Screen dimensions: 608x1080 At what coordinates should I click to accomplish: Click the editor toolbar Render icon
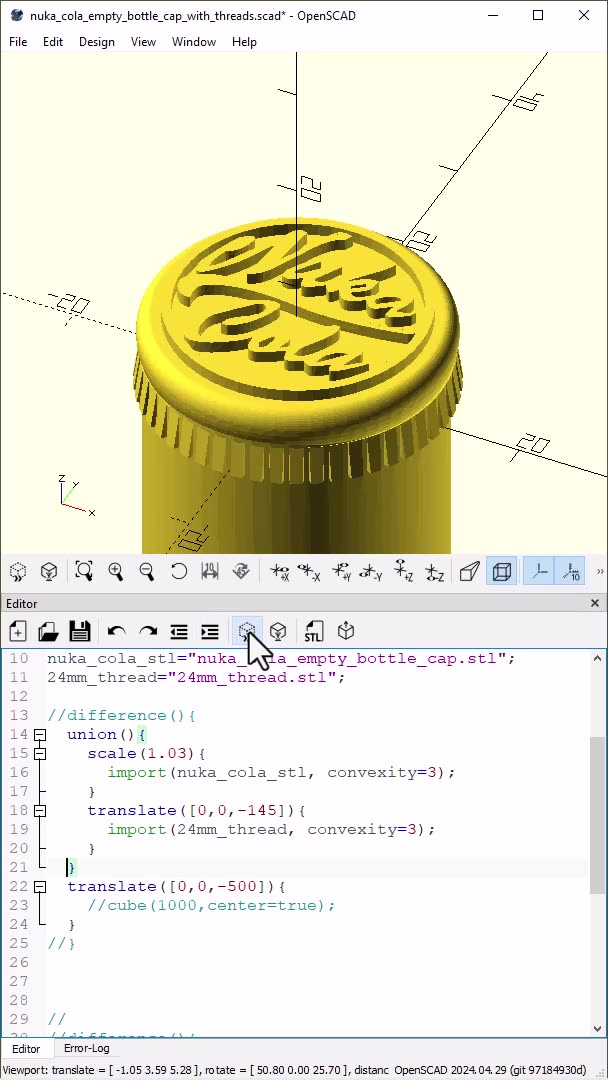[277, 631]
